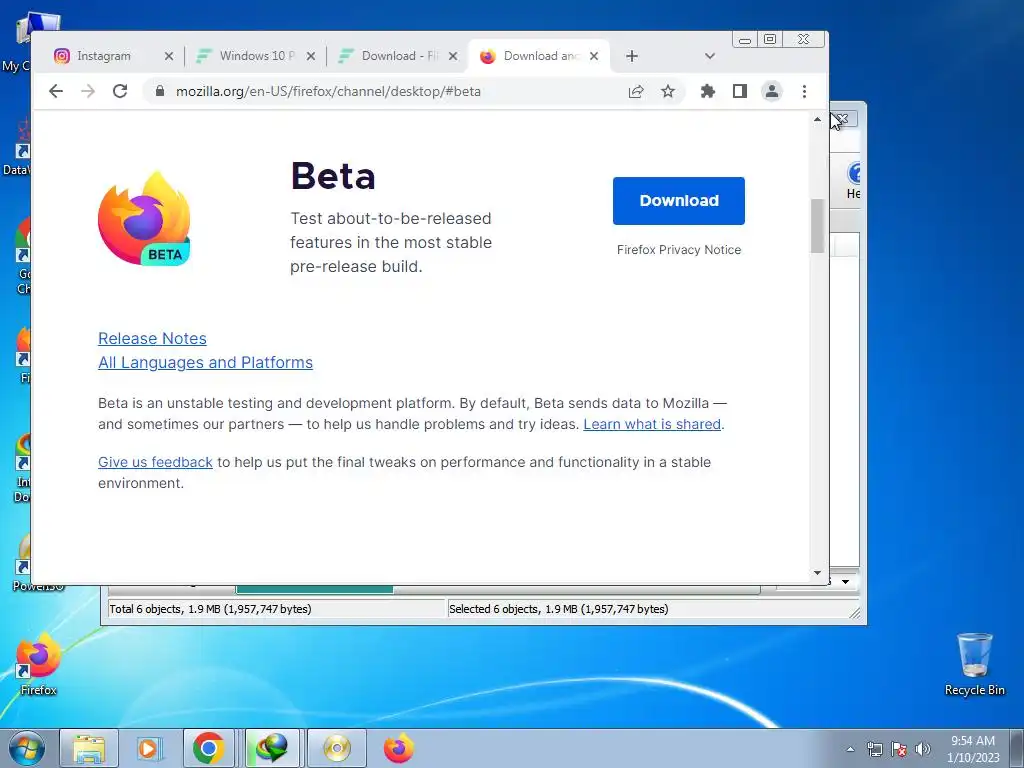The image size is (1024, 768).
Task: Show hidden tray icons arrow
Action: pyautogui.click(x=850, y=749)
